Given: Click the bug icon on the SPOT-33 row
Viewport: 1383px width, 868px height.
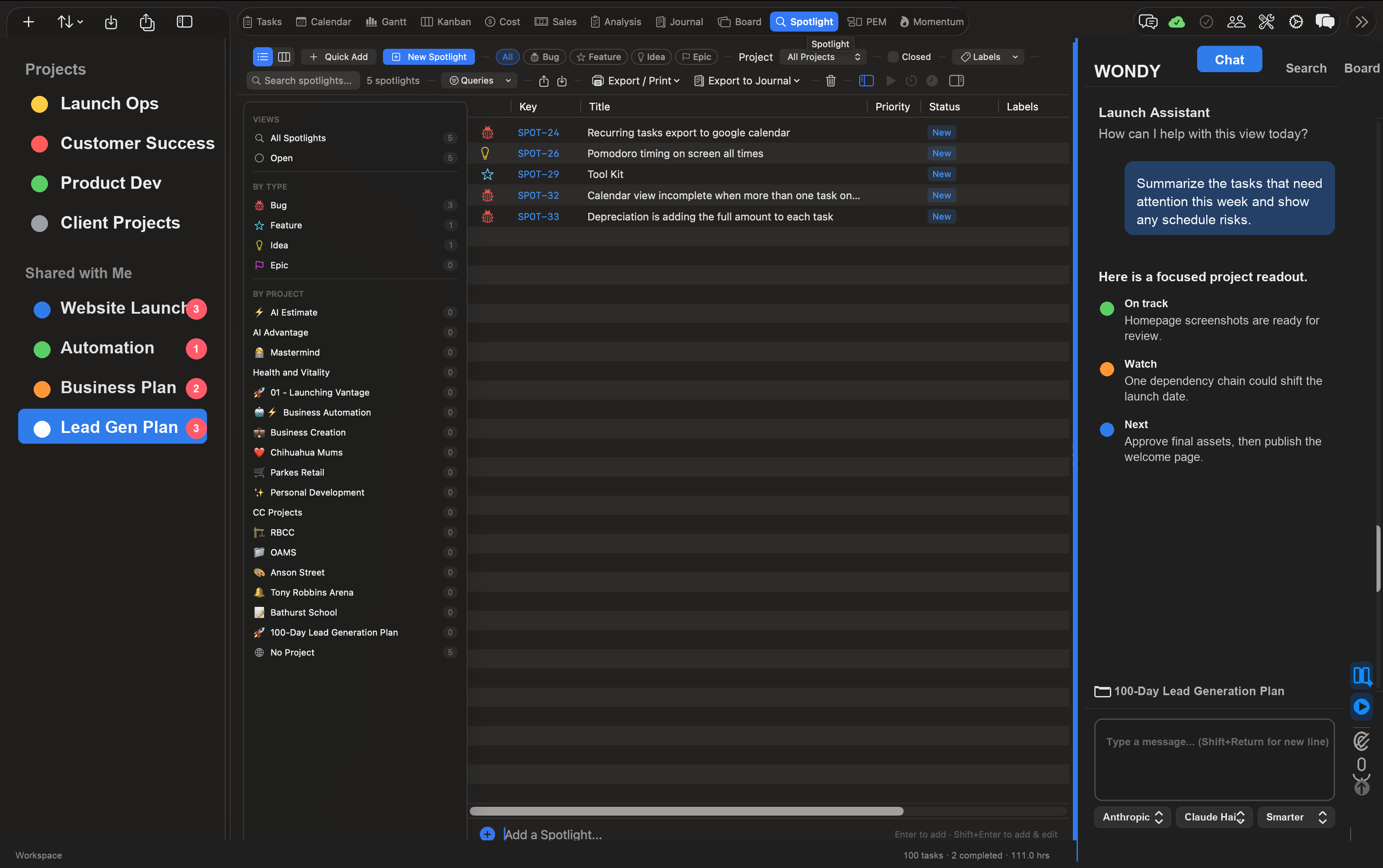Looking at the screenshot, I should 488,216.
